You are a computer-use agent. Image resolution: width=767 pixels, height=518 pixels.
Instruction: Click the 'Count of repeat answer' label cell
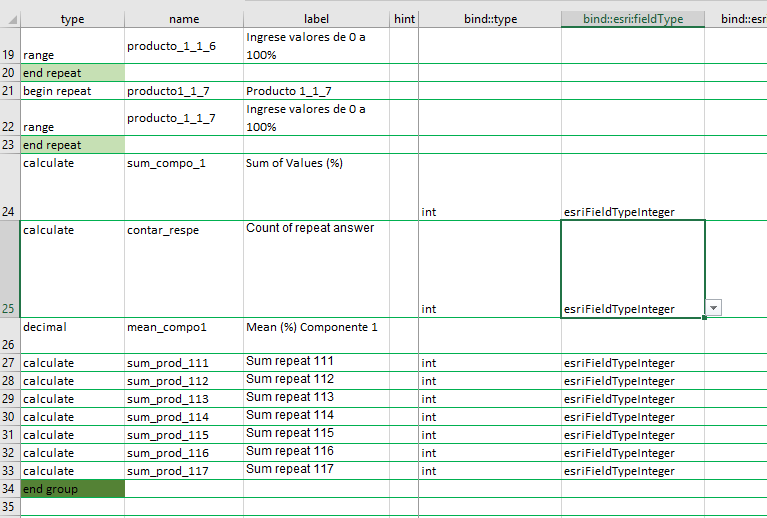point(316,269)
